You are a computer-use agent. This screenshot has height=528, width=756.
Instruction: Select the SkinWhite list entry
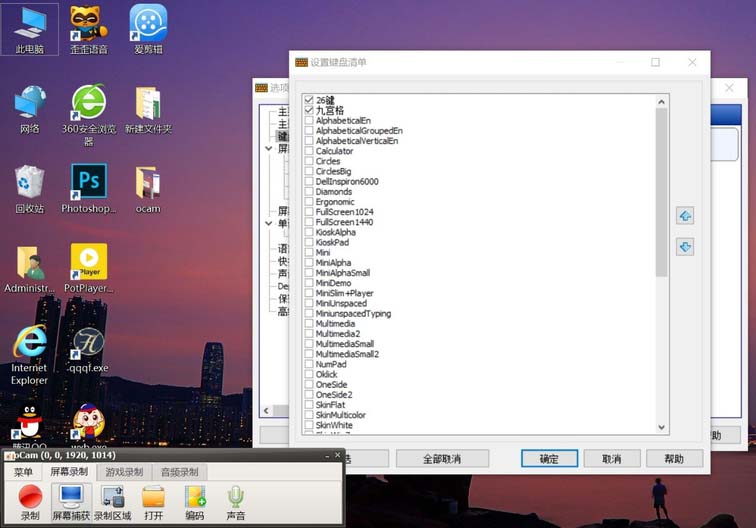[x=334, y=425]
